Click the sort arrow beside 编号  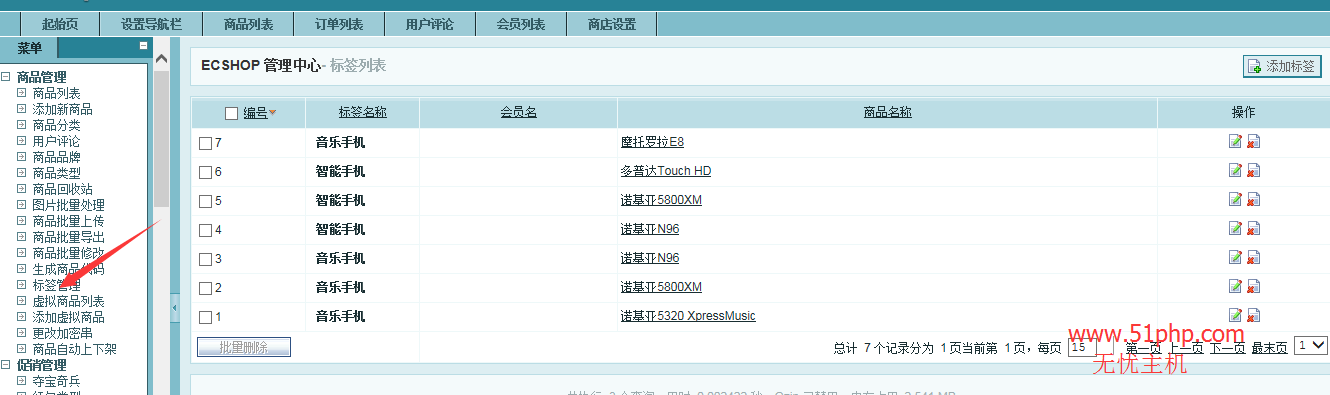point(272,113)
